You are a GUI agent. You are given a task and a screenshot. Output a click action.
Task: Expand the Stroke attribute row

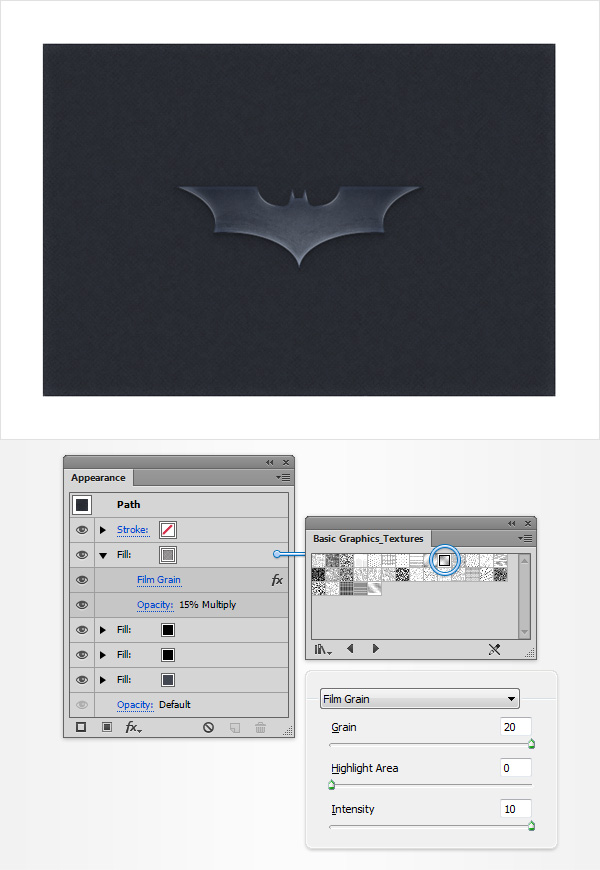coord(103,530)
